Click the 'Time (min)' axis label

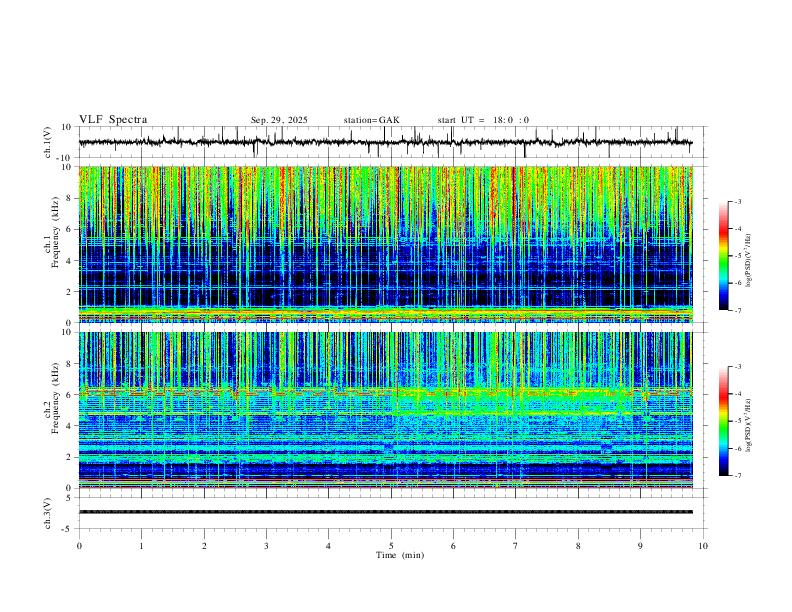[x=400, y=555]
